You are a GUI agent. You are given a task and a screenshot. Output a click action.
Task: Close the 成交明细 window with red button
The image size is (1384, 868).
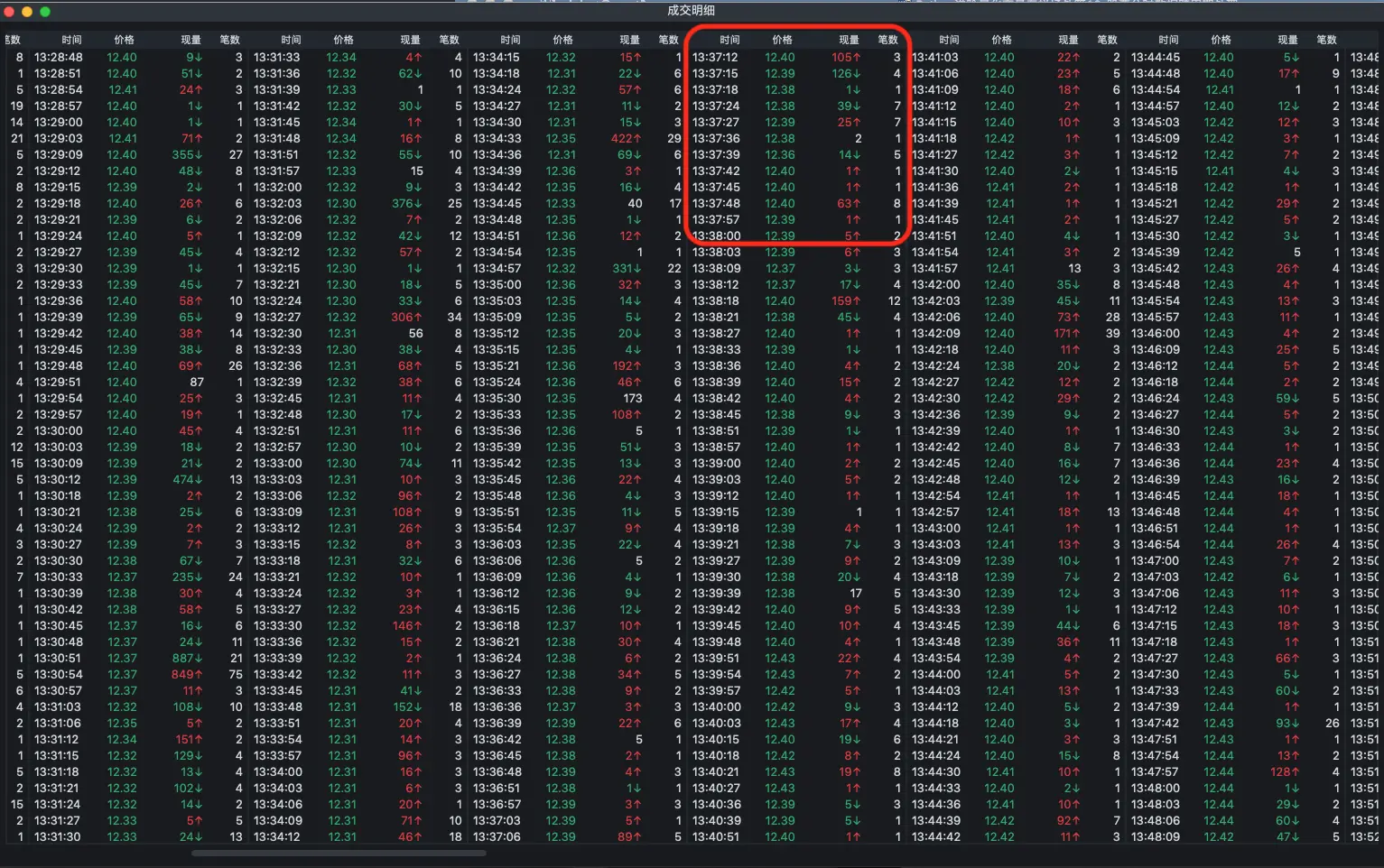9,12
